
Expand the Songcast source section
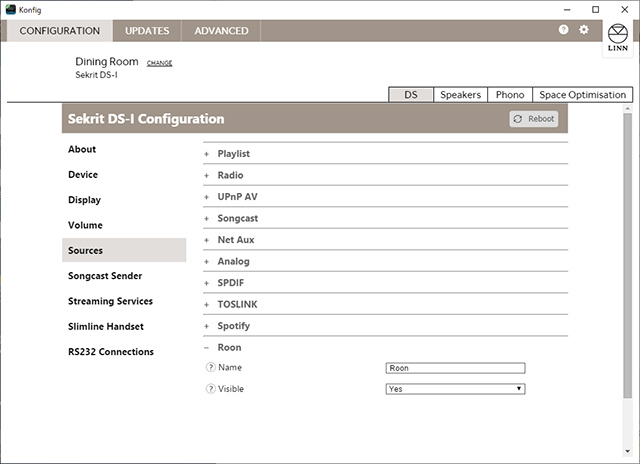pyautogui.click(x=385, y=218)
